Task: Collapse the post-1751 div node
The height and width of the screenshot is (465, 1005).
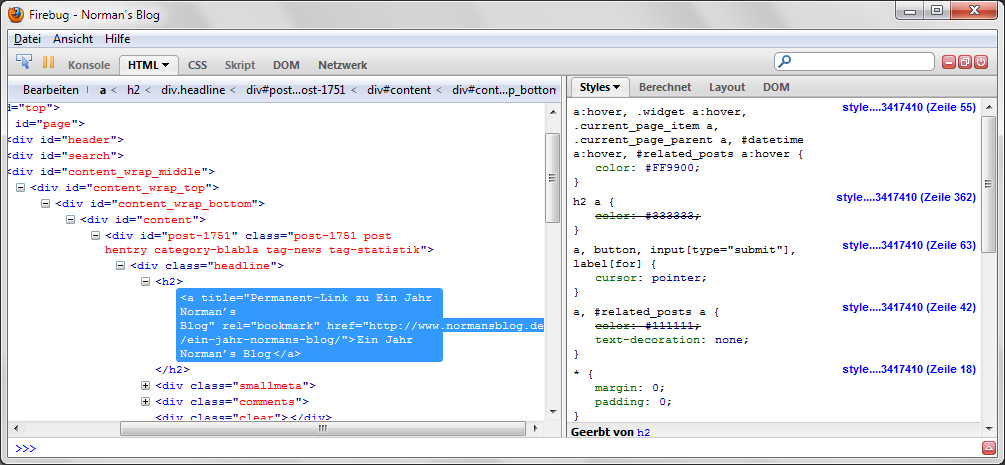Action: [x=95, y=235]
